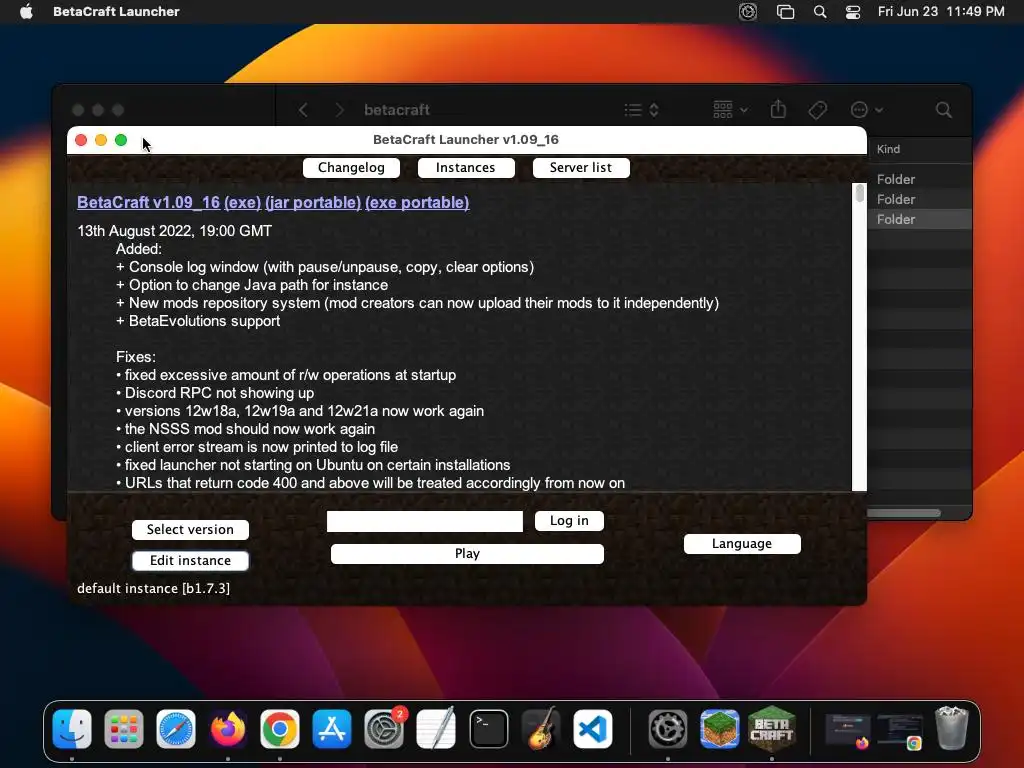The image size is (1024, 768).
Task: Click the Language button
Action: tap(742, 544)
